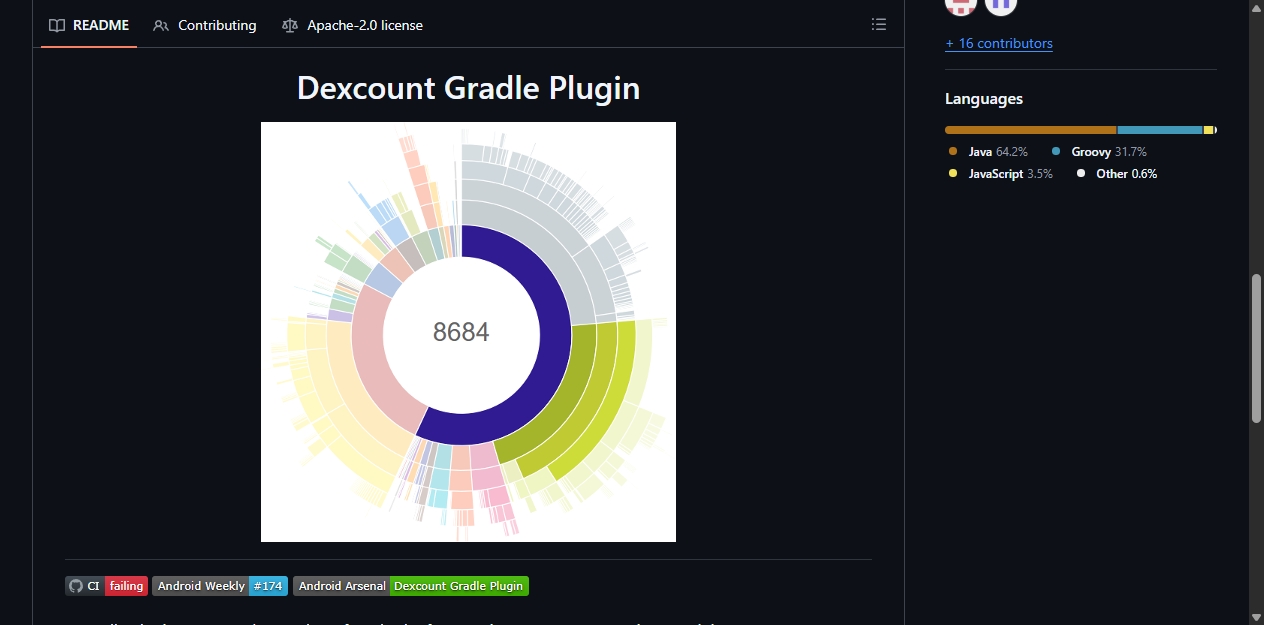Click the first contributor avatar
Image resolution: width=1264 pixels, height=625 pixels.
click(961, 5)
